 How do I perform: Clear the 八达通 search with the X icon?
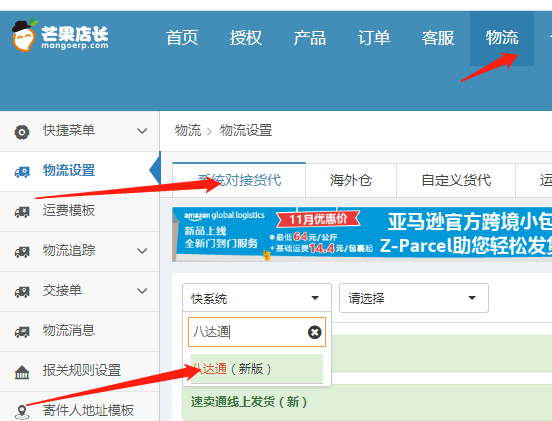[314, 332]
